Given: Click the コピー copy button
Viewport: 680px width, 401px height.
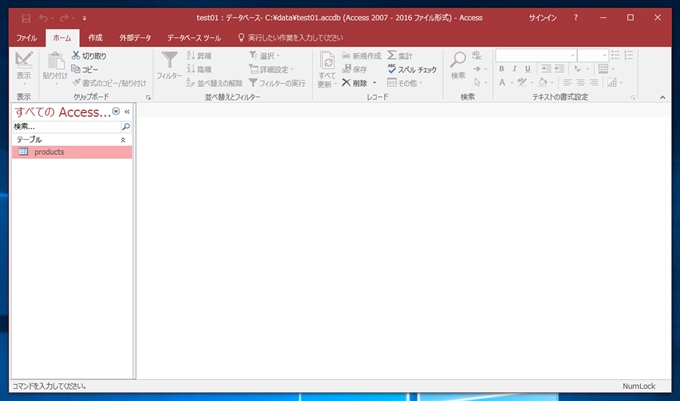Looking at the screenshot, I should point(85,69).
